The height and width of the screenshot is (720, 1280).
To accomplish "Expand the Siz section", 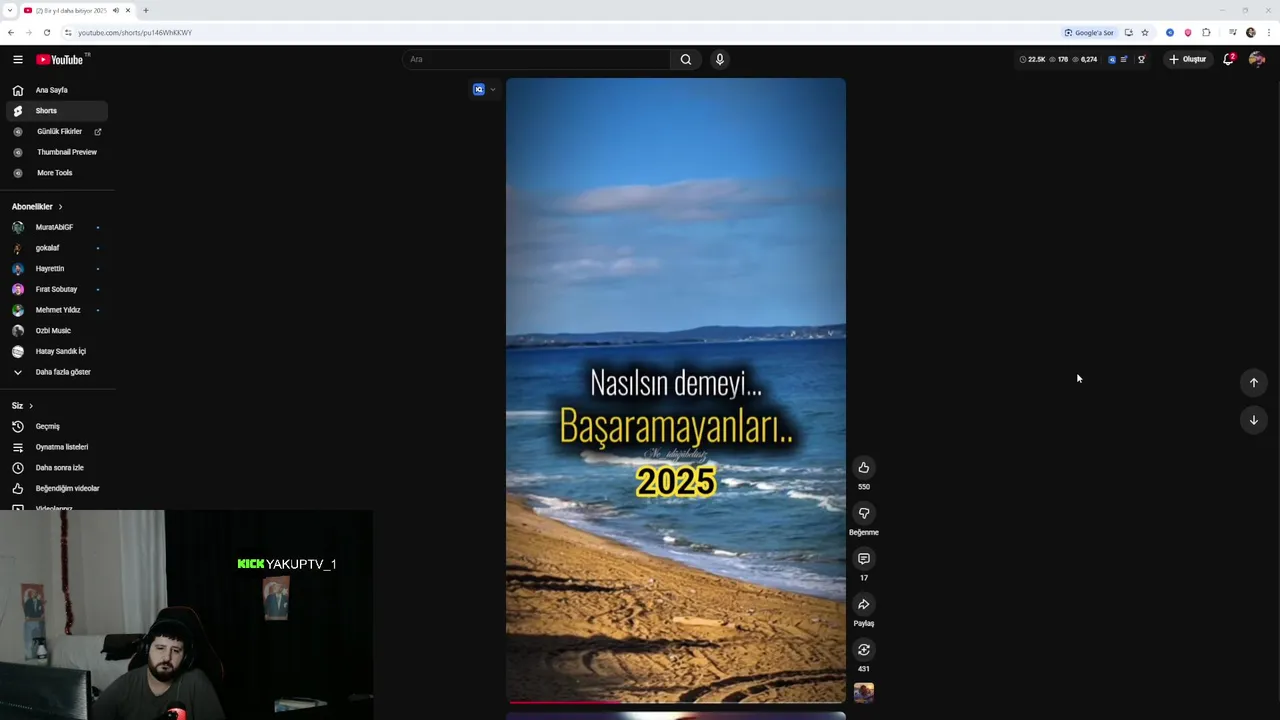I will pos(22,405).
